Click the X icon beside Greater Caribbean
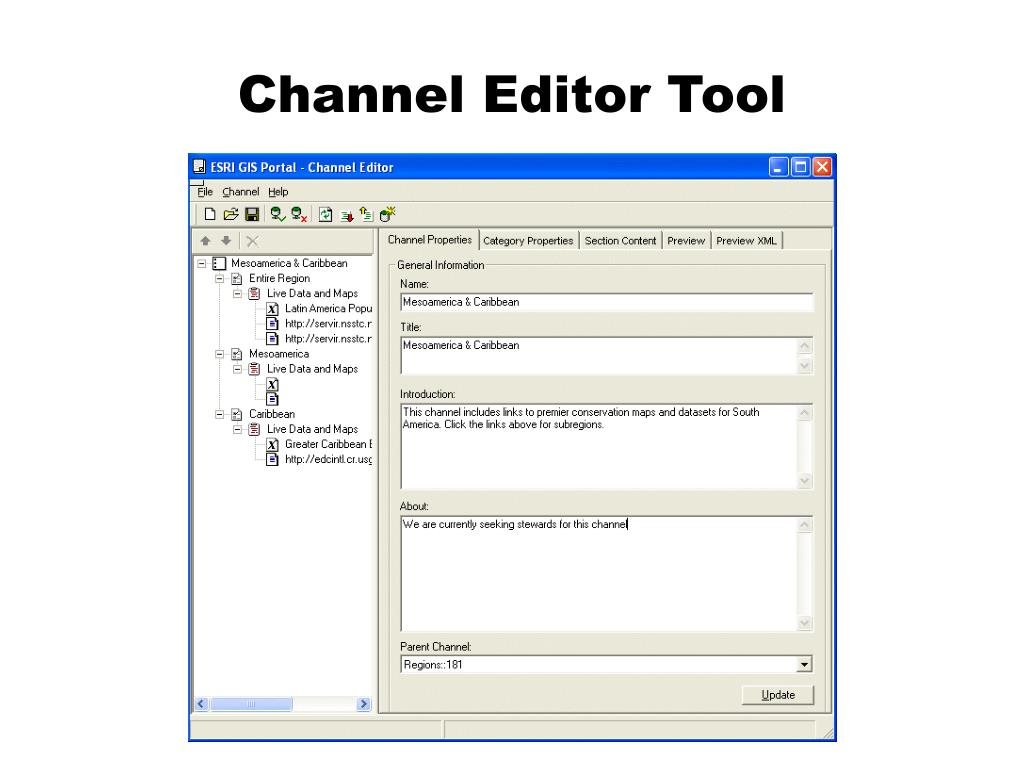Viewport: 1024px width, 768px height. [x=273, y=445]
